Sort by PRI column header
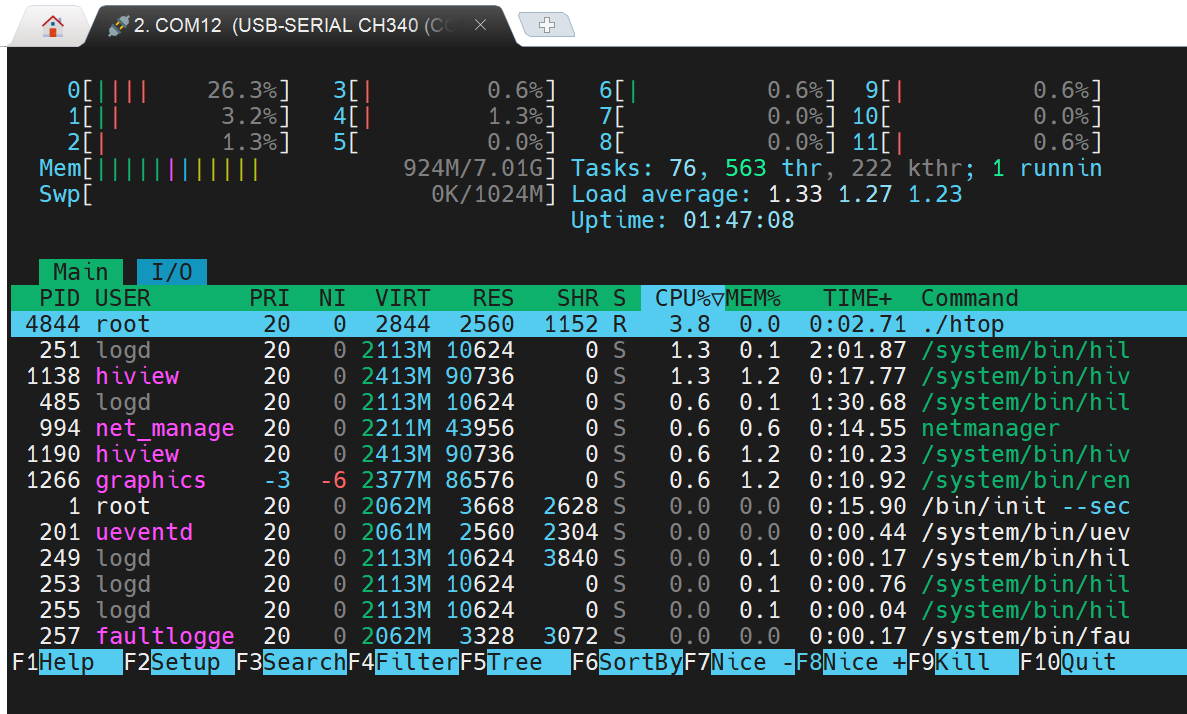Image resolution: width=1187 pixels, height=714 pixels. tap(269, 298)
